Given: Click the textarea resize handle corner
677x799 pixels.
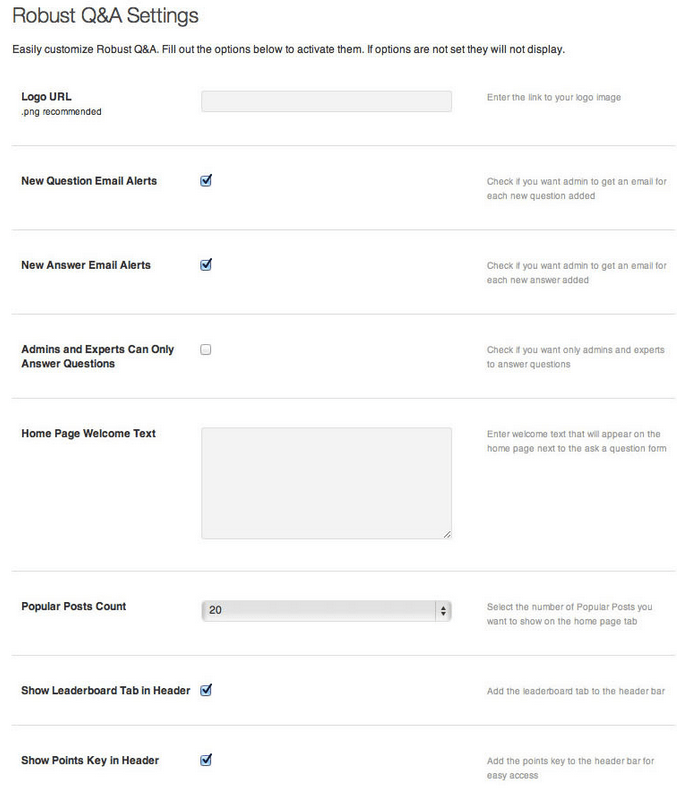Looking at the screenshot, I should pyautogui.click(x=447, y=534).
